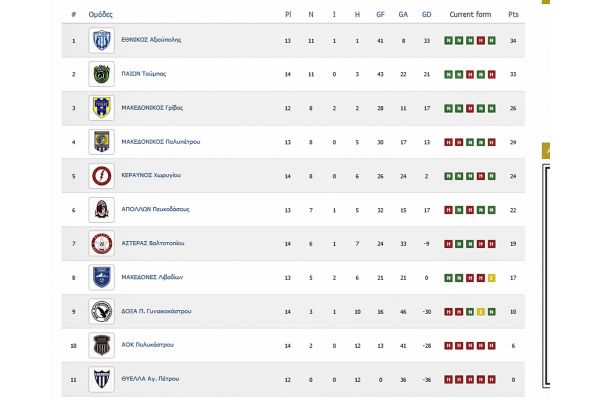Click the GD column header
The width and height of the screenshot is (600, 400).
pyautogui.click(x=427, y=15)
